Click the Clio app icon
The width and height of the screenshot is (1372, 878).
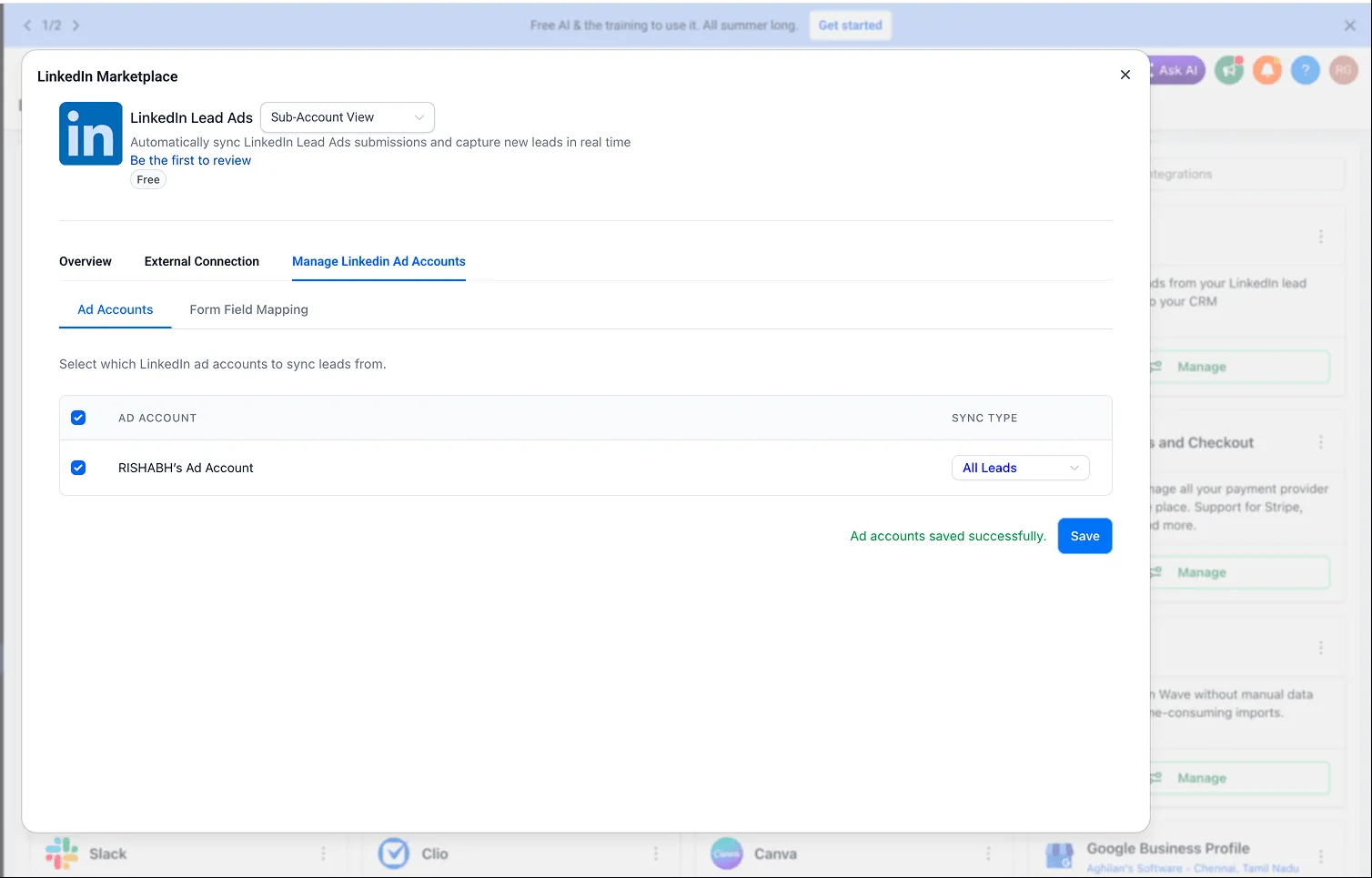(x=394, y=853)
